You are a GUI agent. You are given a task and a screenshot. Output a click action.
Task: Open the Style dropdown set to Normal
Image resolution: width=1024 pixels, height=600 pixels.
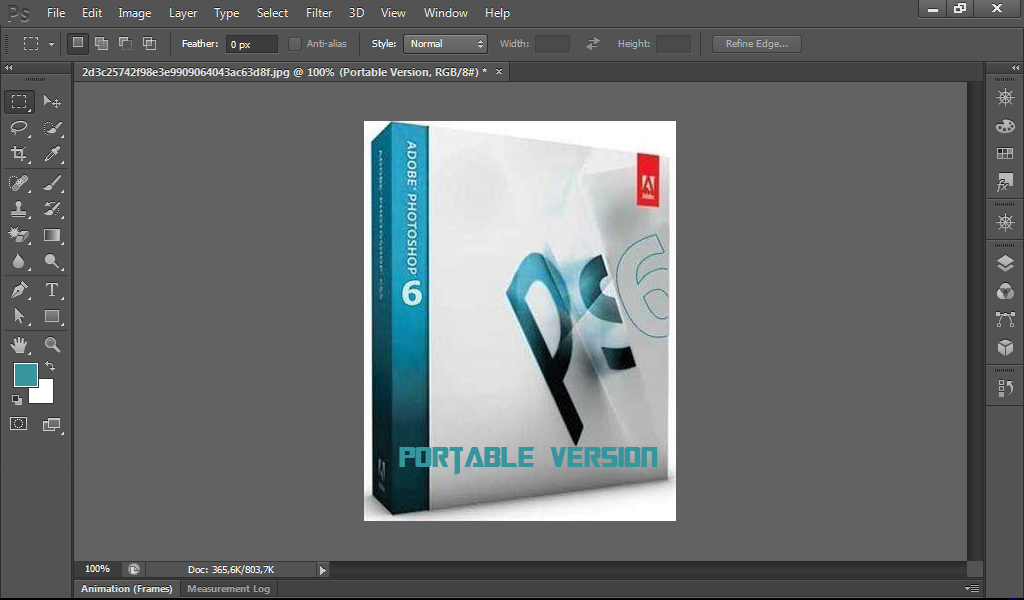point(445,44)
